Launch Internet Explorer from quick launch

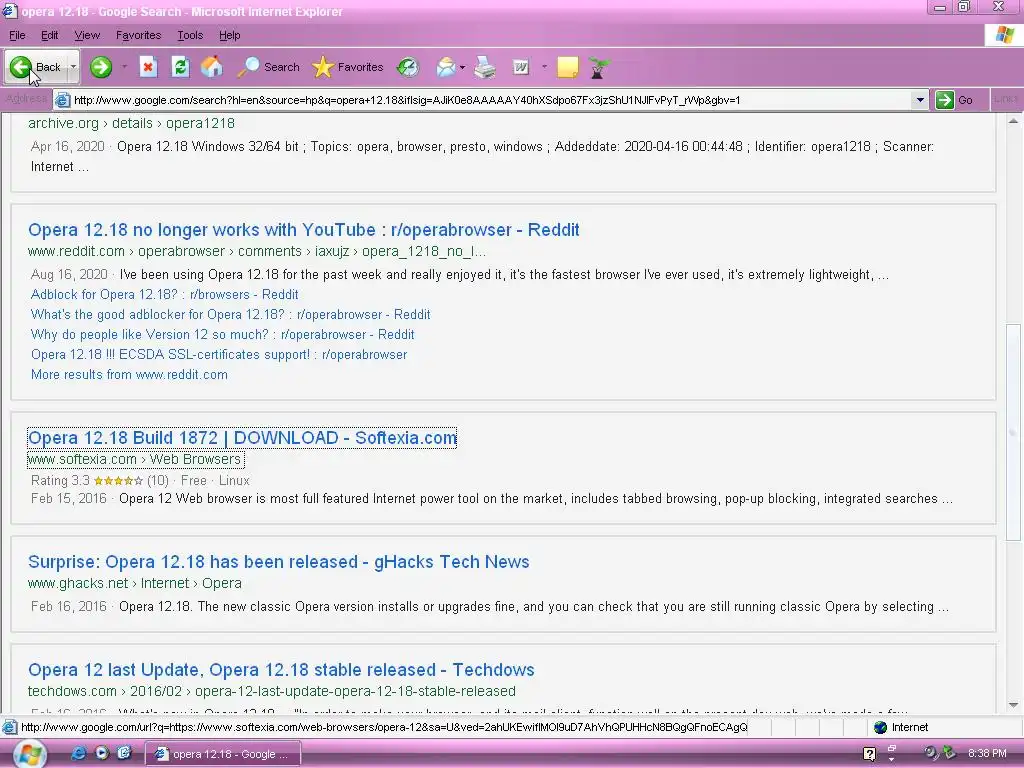(79, 754)
